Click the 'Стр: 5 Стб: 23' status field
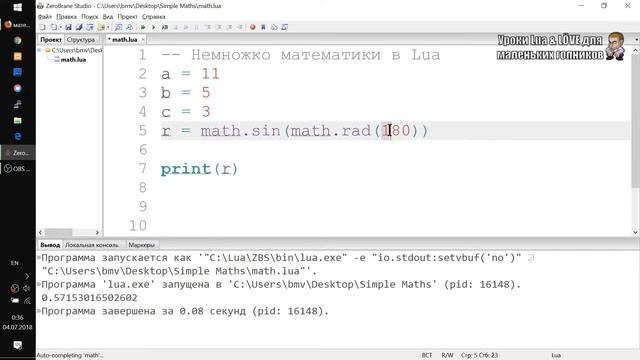Image resolution: width=640 pixels, height=360 pixels. tap(480, 356)
